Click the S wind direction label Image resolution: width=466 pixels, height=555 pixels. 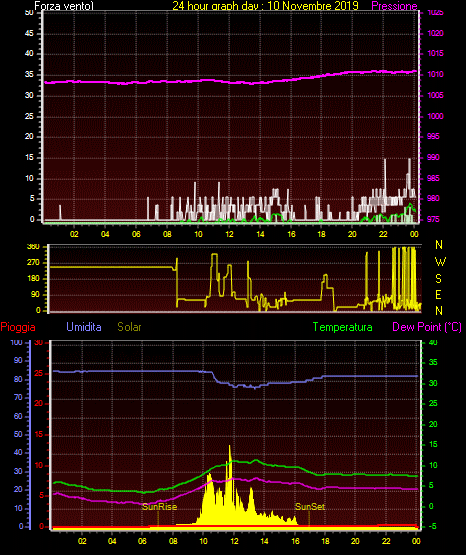coord(438,279)
